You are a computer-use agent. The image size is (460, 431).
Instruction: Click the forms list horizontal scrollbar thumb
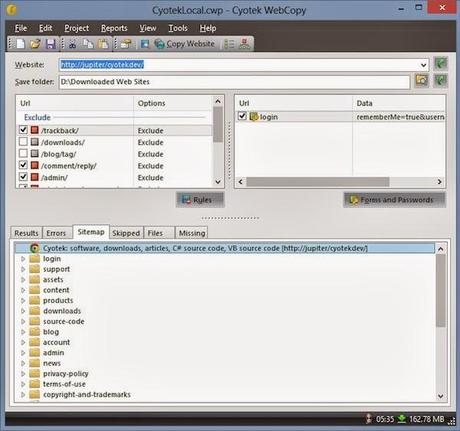318,182
